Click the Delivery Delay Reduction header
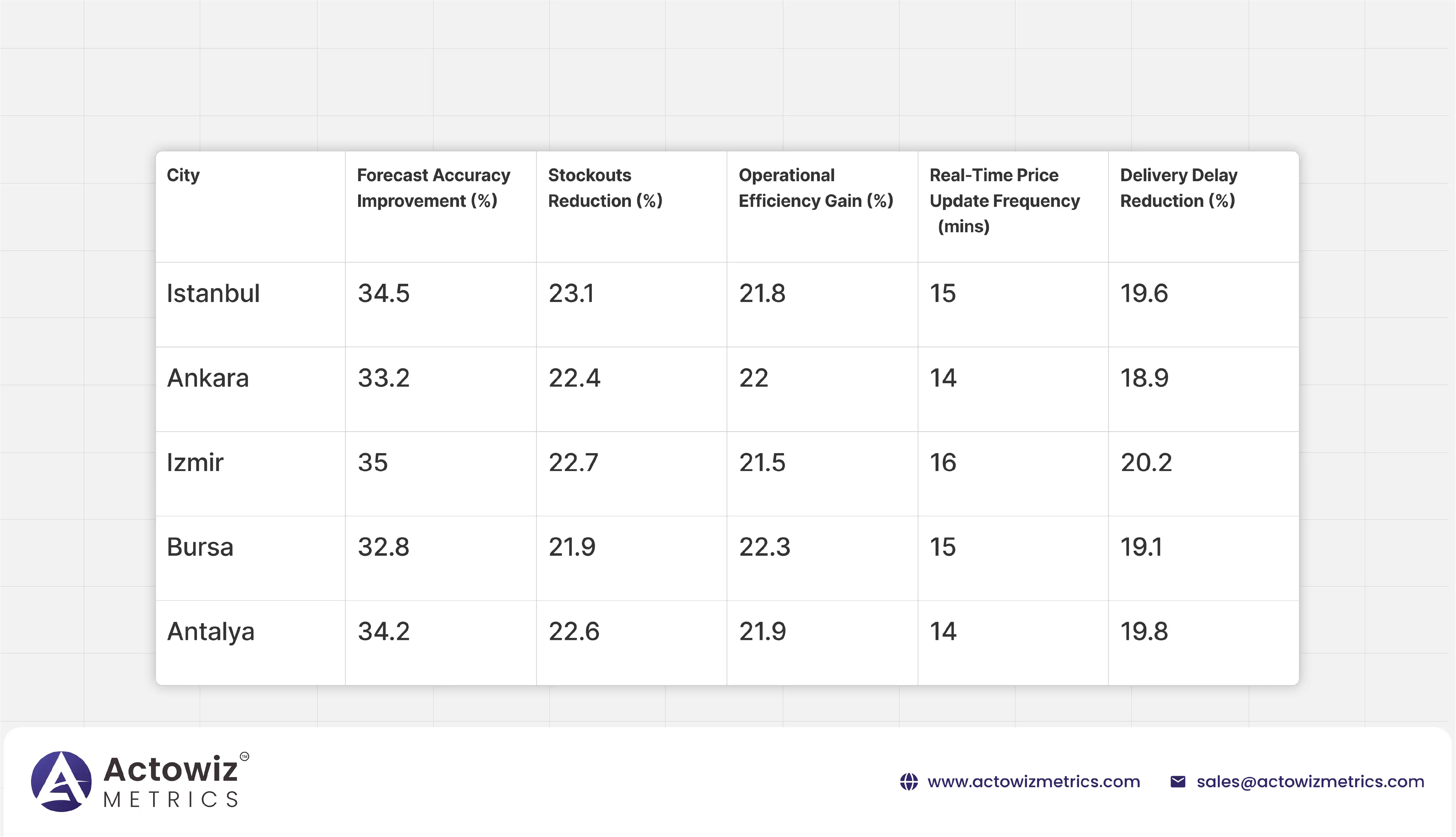 1178,188
